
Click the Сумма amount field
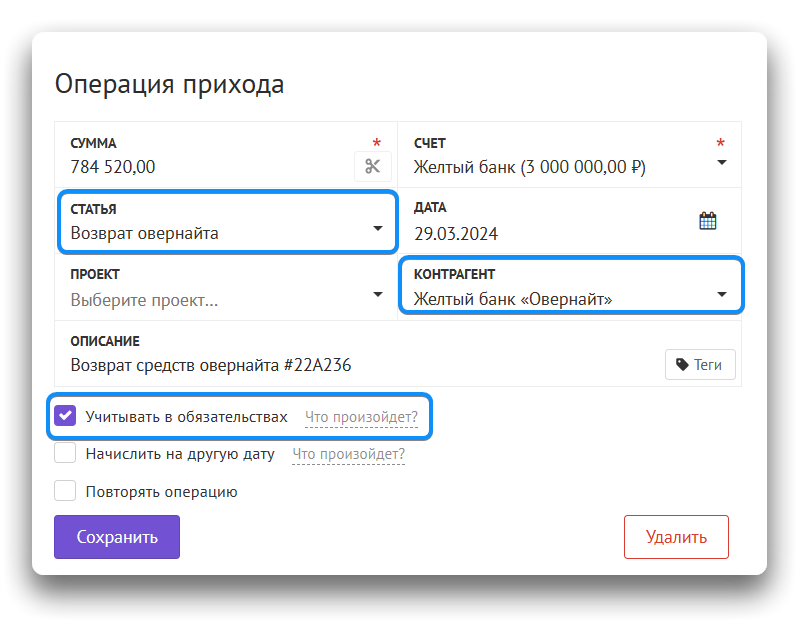click(x=200, y=167)
